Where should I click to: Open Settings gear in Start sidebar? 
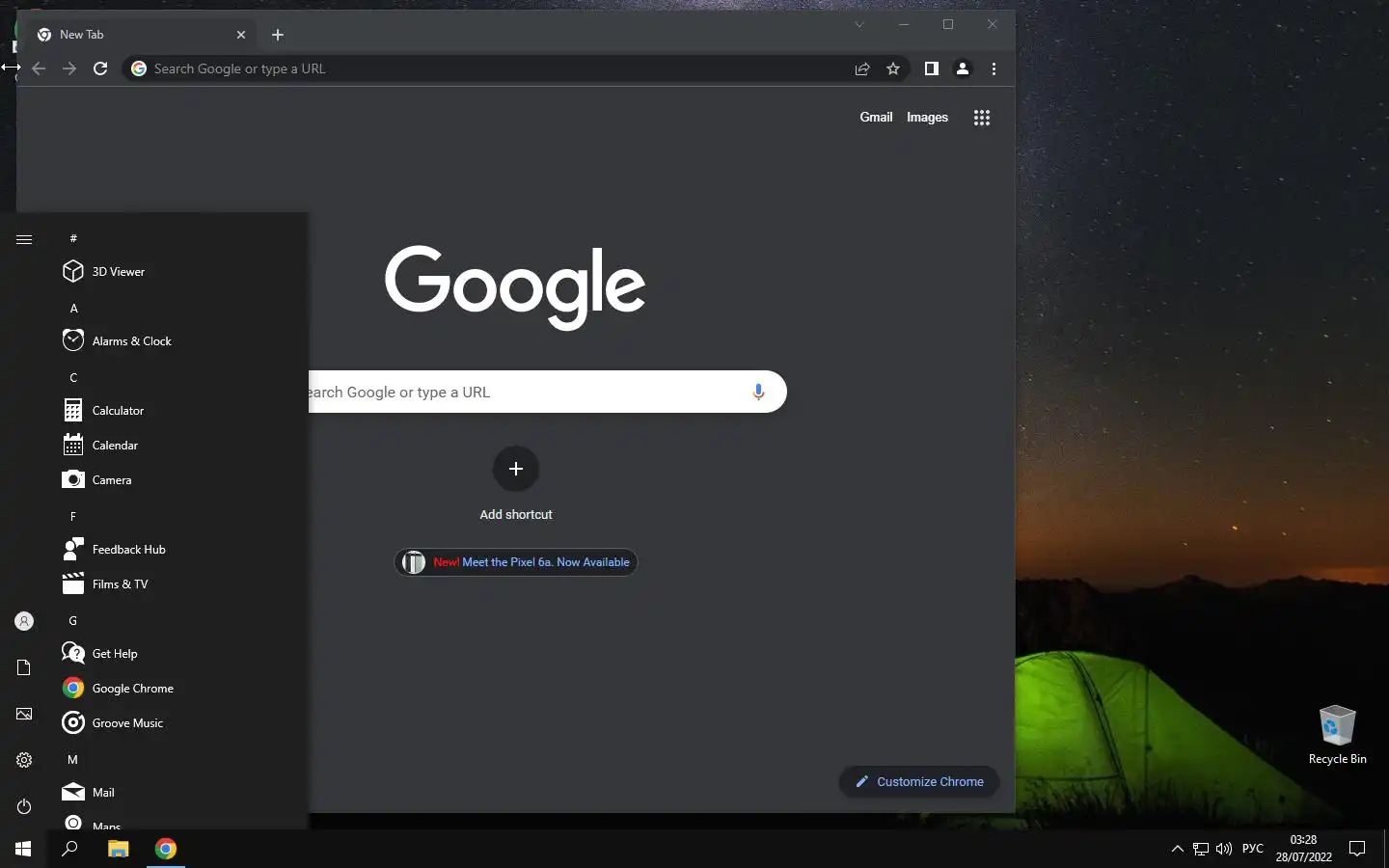(24, 760)
